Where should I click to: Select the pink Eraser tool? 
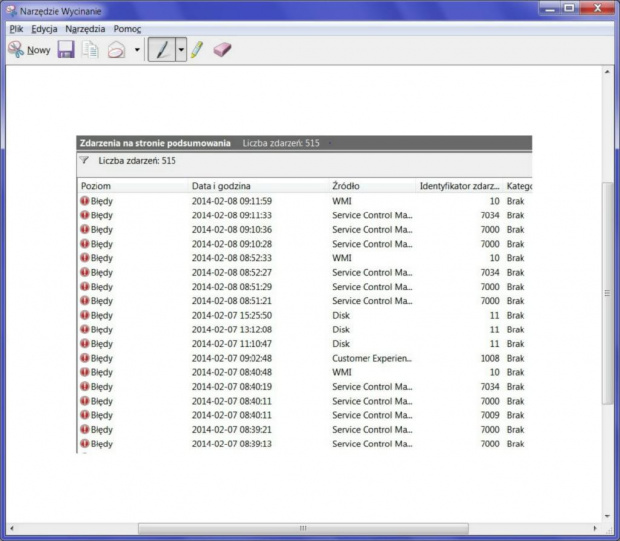pyautogui.click(x=222, y=50)
